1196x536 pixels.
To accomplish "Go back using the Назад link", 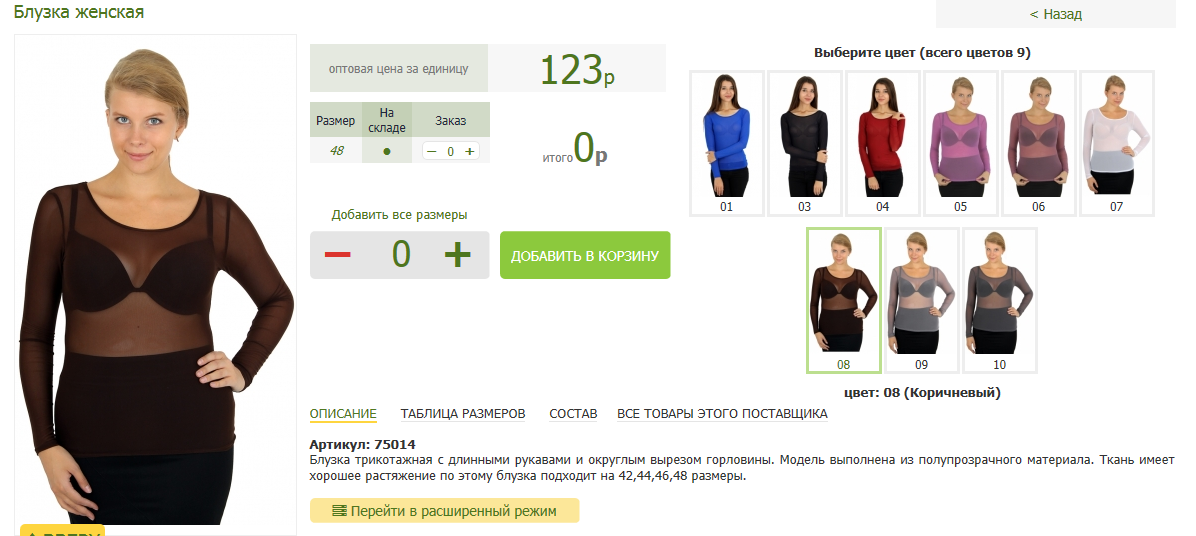I will pos(1056,14).
